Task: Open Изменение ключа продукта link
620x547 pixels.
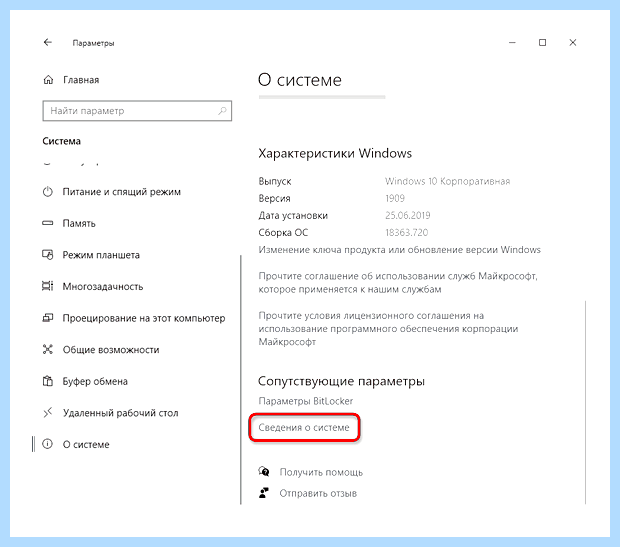Action: tap(399, 250)
